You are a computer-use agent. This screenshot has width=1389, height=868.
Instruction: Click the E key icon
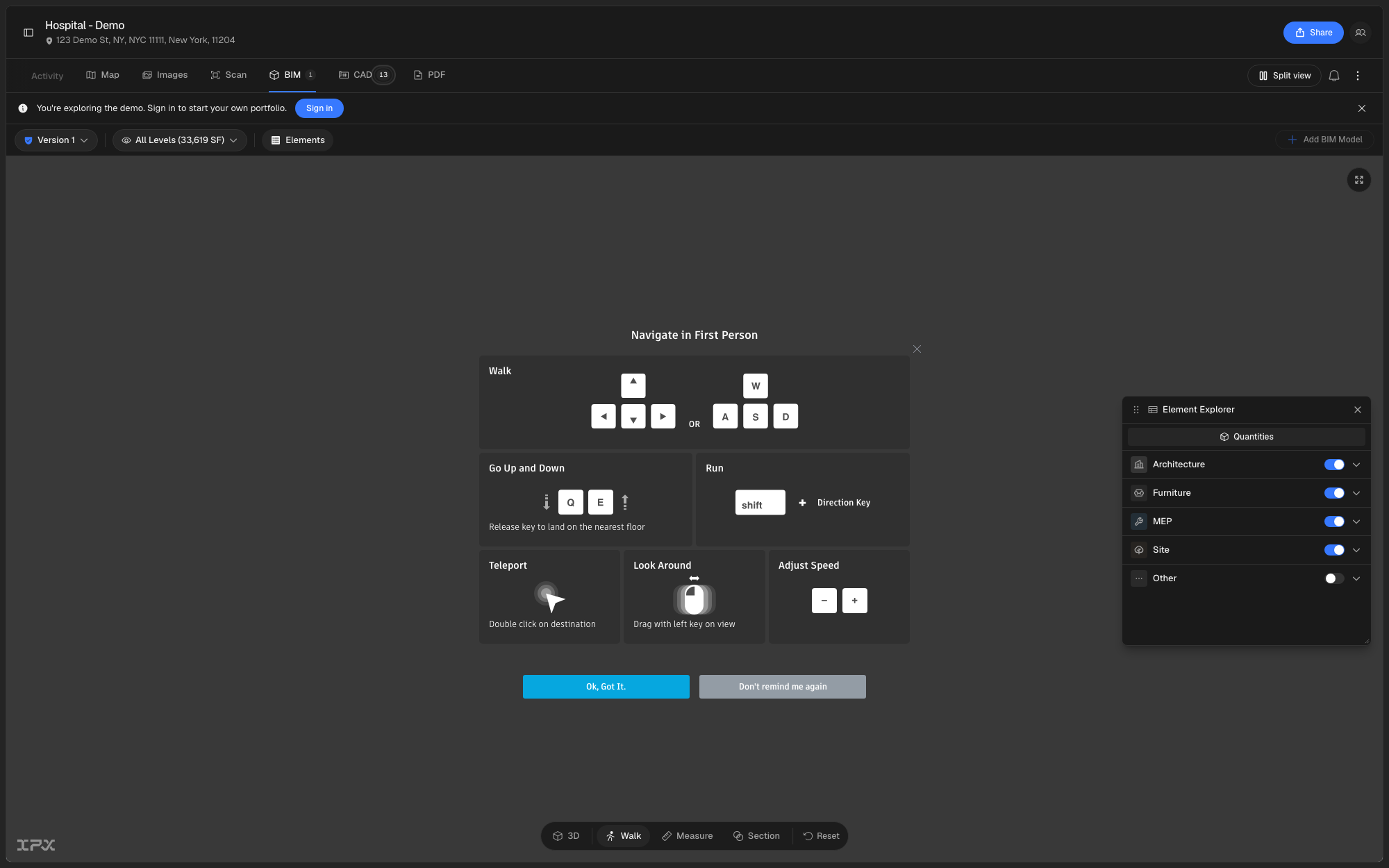[600, 502]
